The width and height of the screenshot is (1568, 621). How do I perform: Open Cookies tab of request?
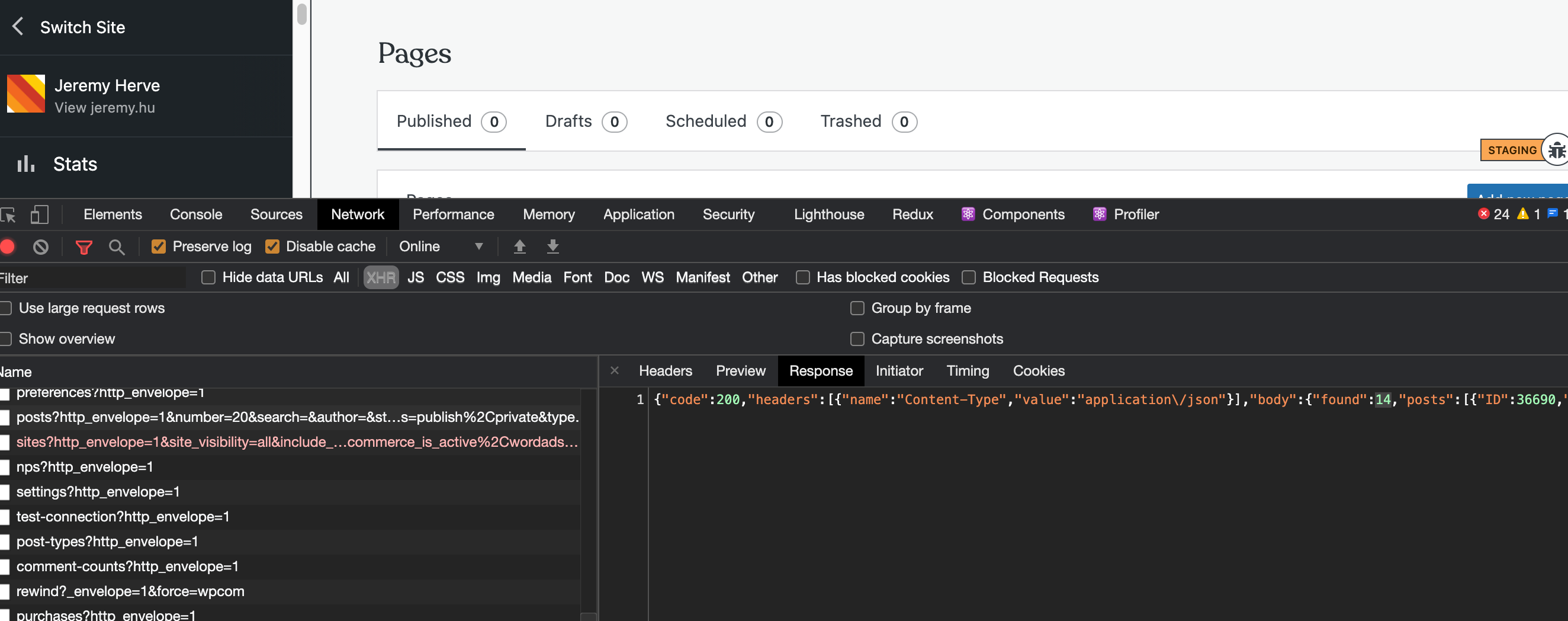pos(1039,370)
